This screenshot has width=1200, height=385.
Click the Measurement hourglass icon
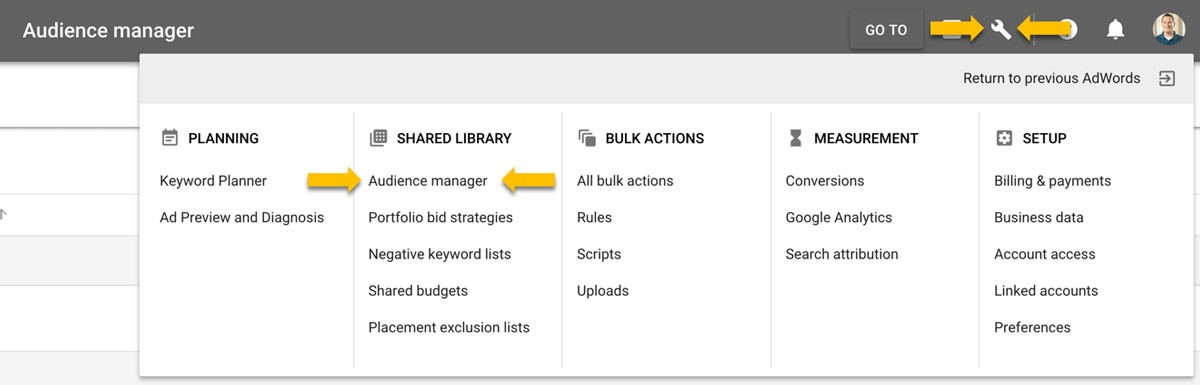[796, 138]
